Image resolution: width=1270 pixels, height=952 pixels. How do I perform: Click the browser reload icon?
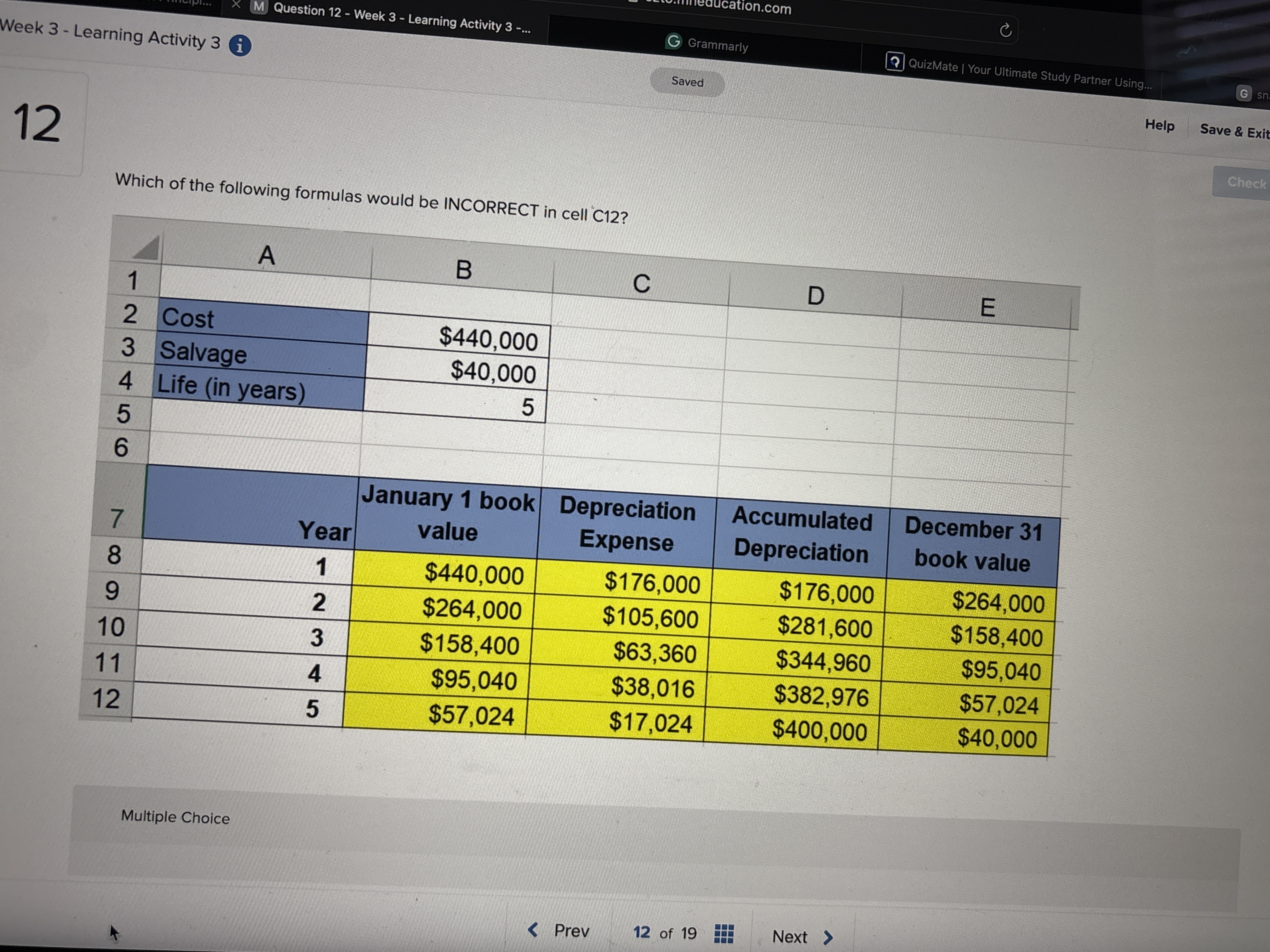(1005, 31)
